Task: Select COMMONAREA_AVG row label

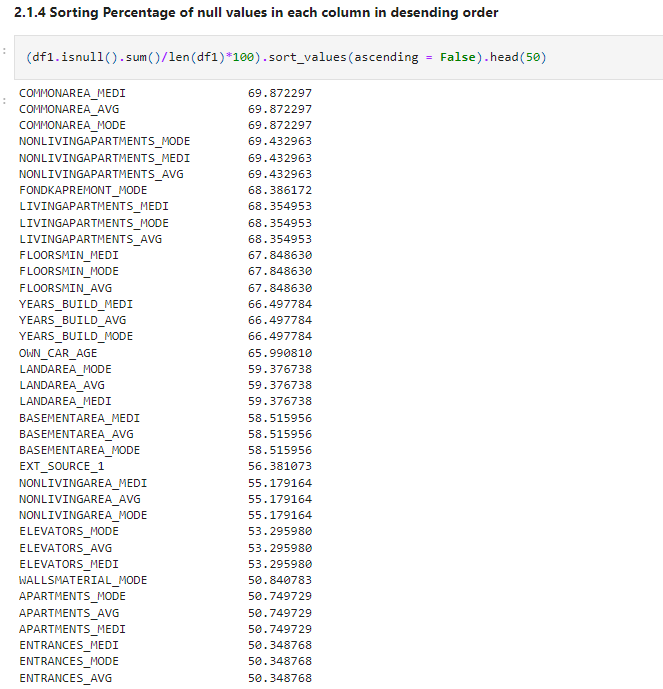Action: click(69, 109)
